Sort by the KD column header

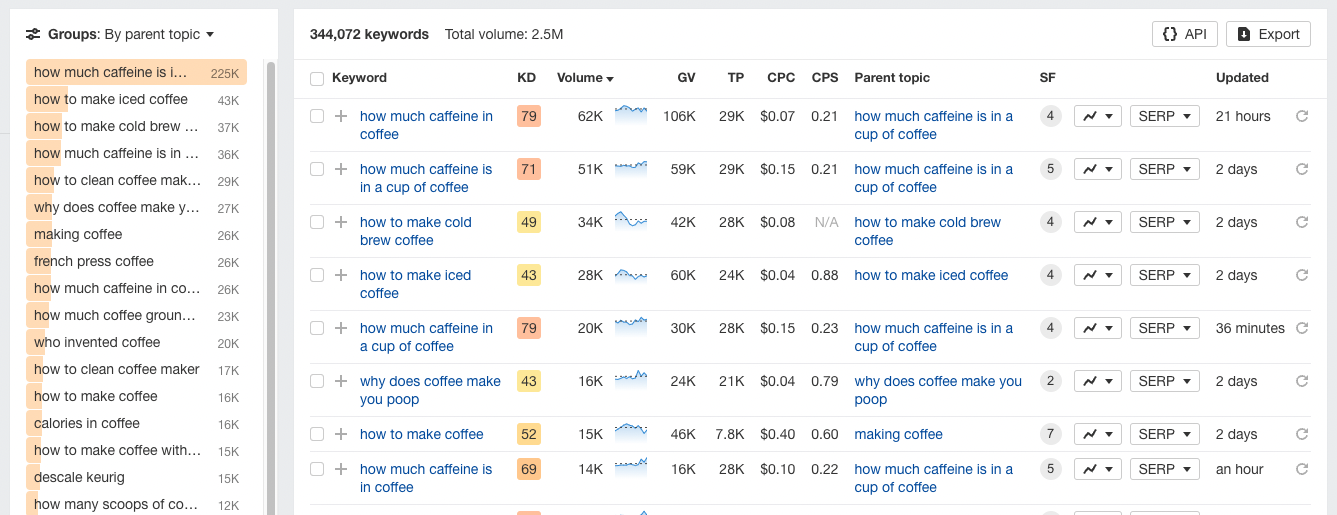(x=526, y=78)
